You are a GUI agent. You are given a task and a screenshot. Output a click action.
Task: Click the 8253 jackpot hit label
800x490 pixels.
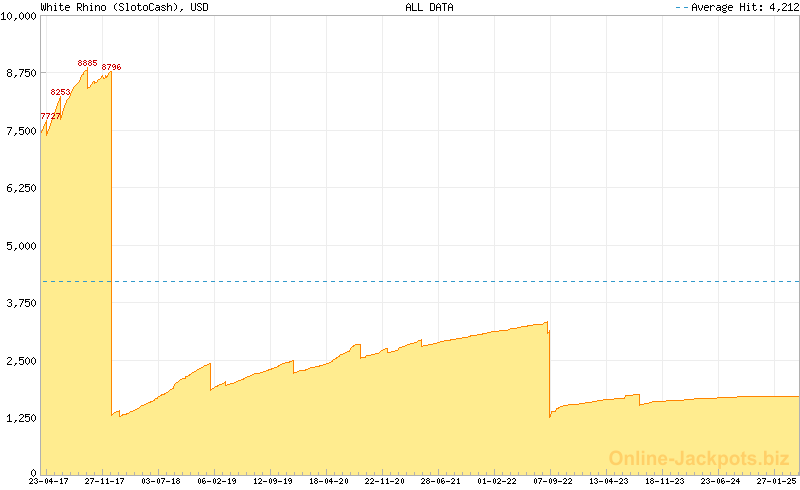[60, 92]
